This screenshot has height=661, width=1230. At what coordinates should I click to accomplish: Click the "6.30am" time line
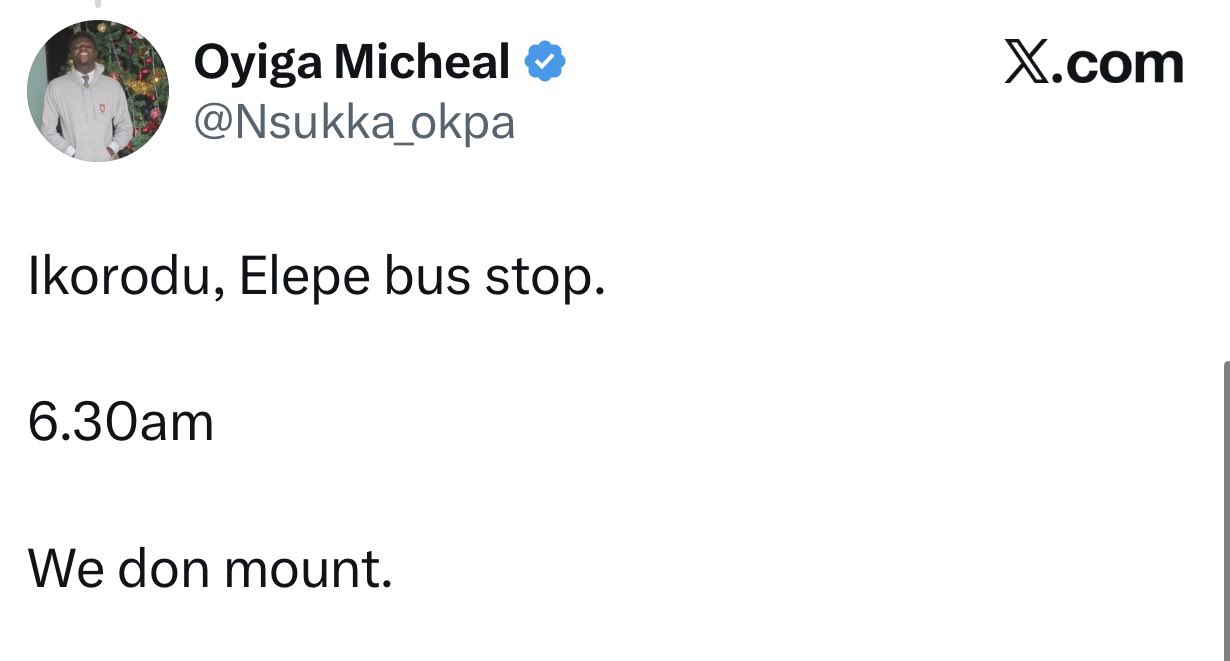coord(121,423)
